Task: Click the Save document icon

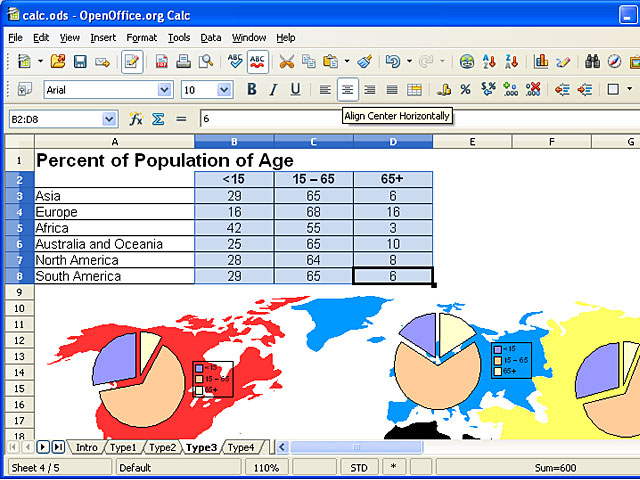Action: [x=80, y=62]
